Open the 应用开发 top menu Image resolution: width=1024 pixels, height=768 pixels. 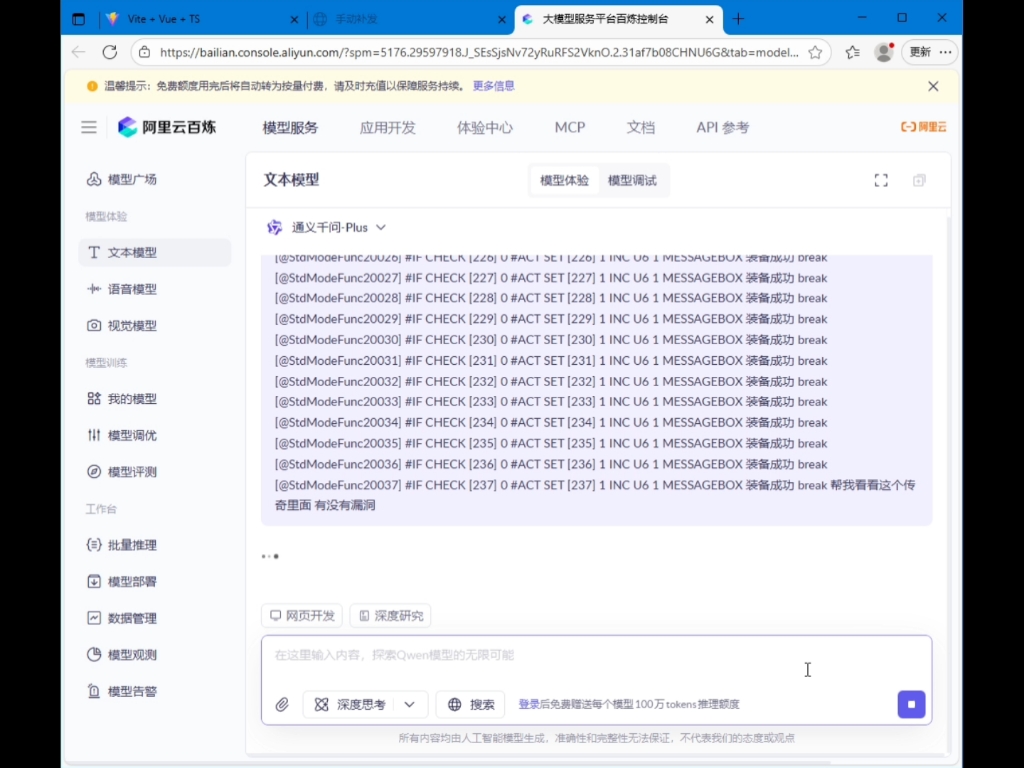click(387, 127)
